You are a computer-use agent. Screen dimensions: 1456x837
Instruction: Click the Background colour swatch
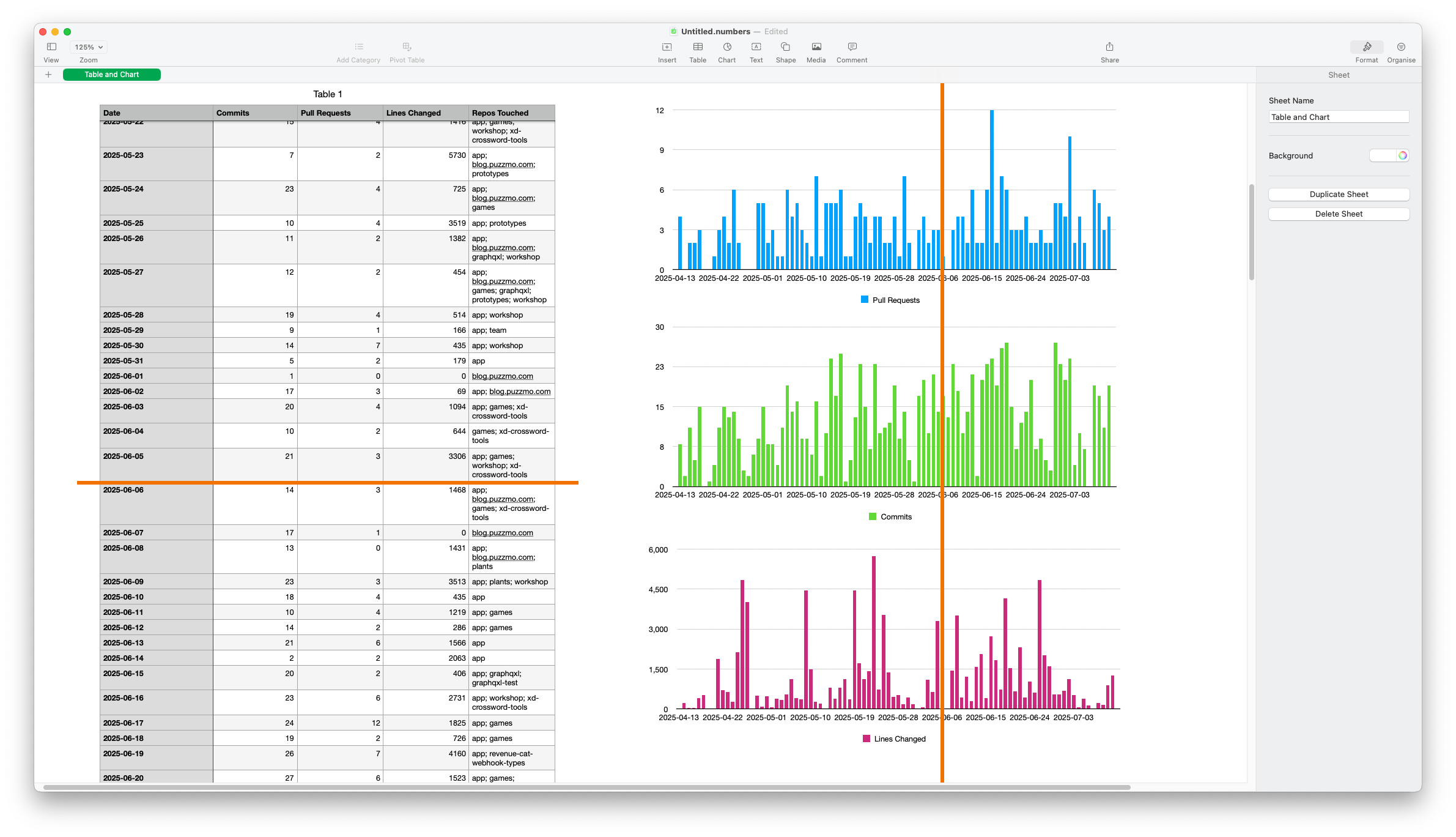[1383, 155]
